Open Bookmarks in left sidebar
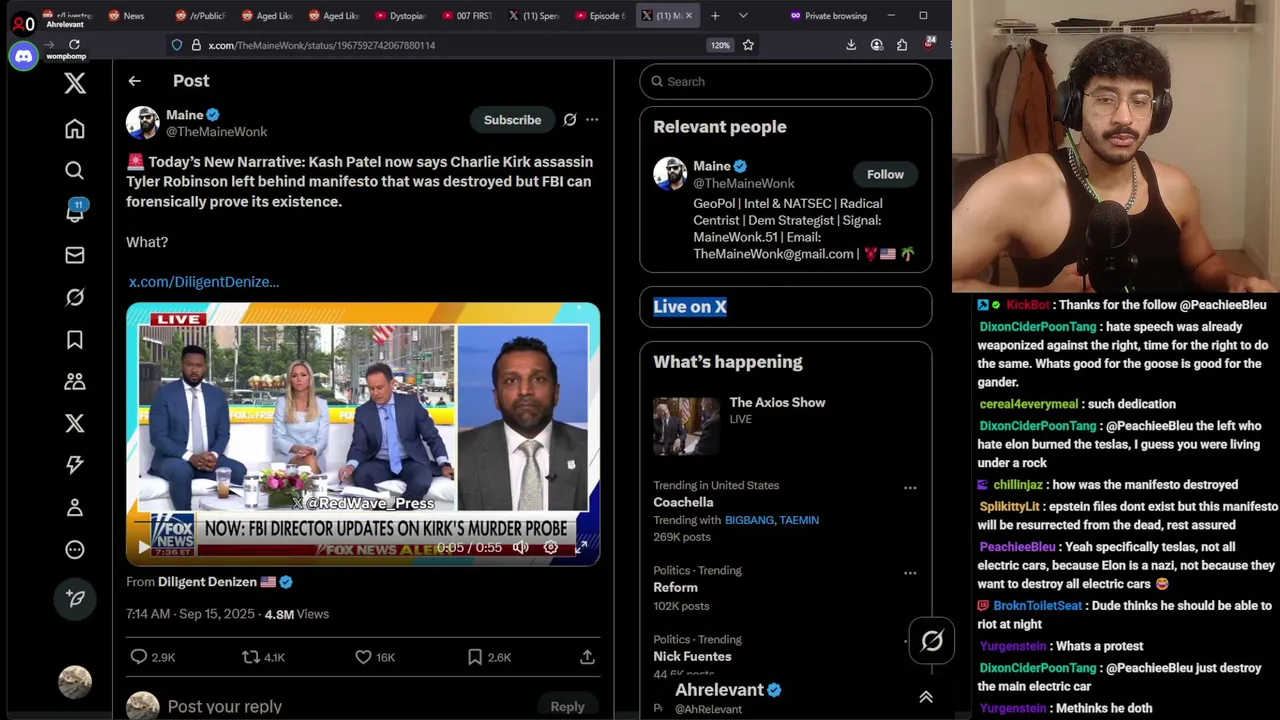 (75, 340)
